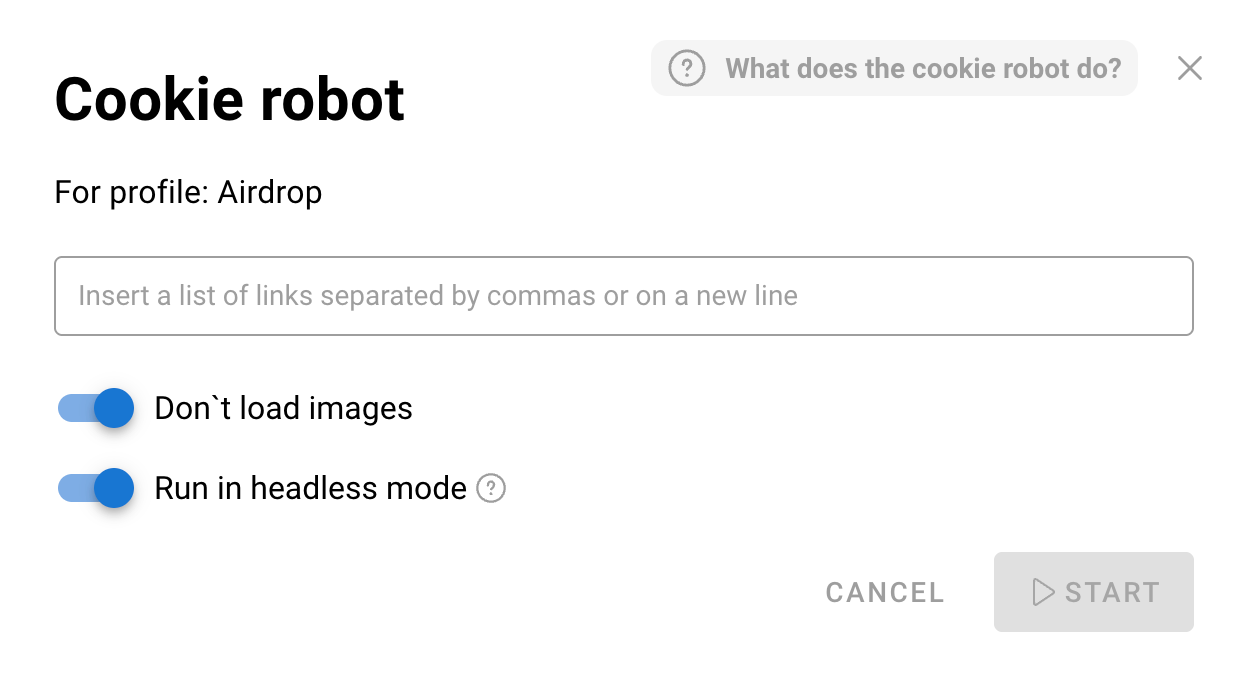Click the 'Don't load images' label text
This screenshot has height=678, width=1248.
coord(283,408)
